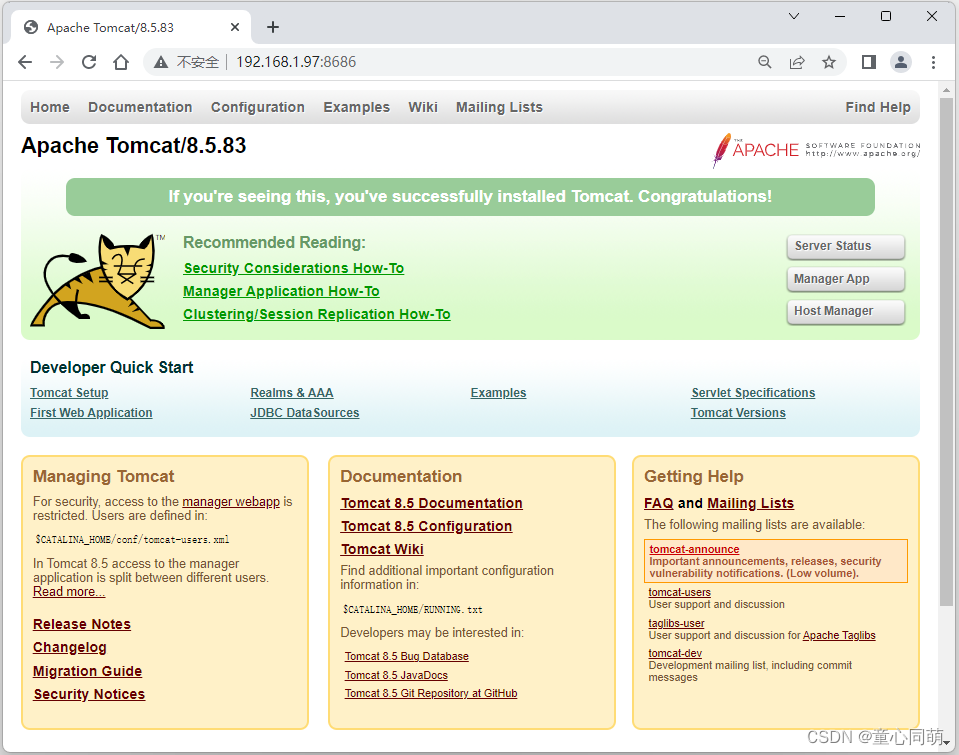Follow the manager webapp link
This screenshot has height=755, width=959.
[x=231, y=502]
